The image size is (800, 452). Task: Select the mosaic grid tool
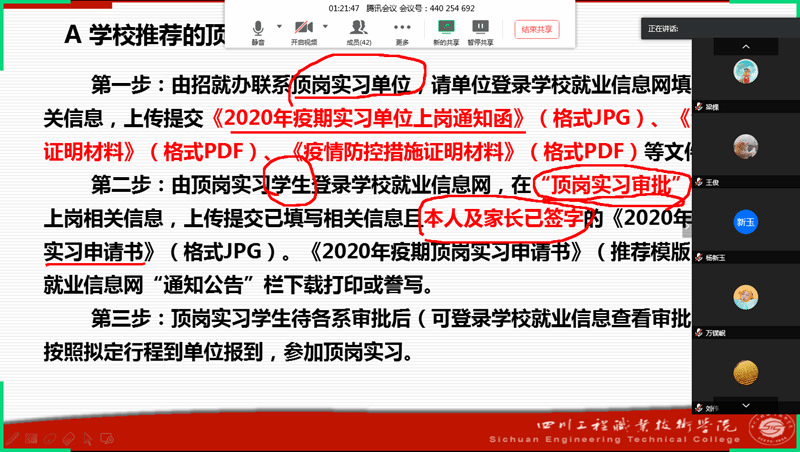point(31,438)
